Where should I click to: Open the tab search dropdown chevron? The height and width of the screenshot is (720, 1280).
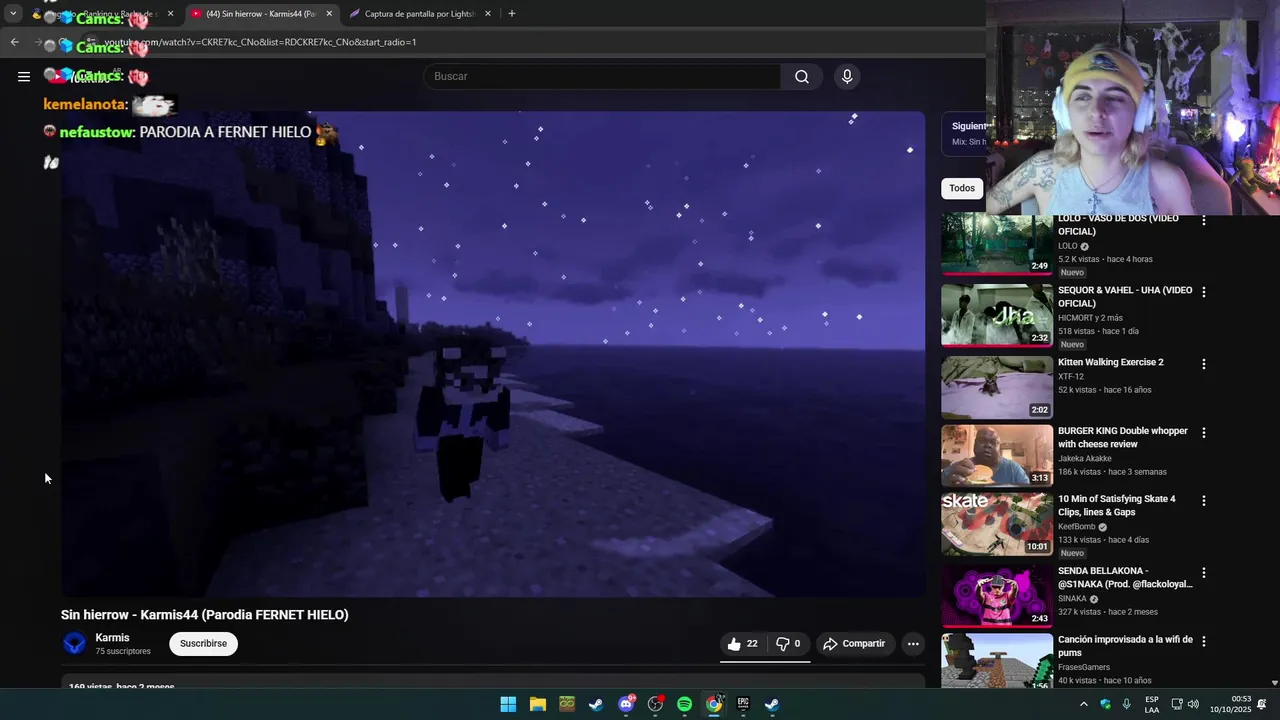[13, 14]
